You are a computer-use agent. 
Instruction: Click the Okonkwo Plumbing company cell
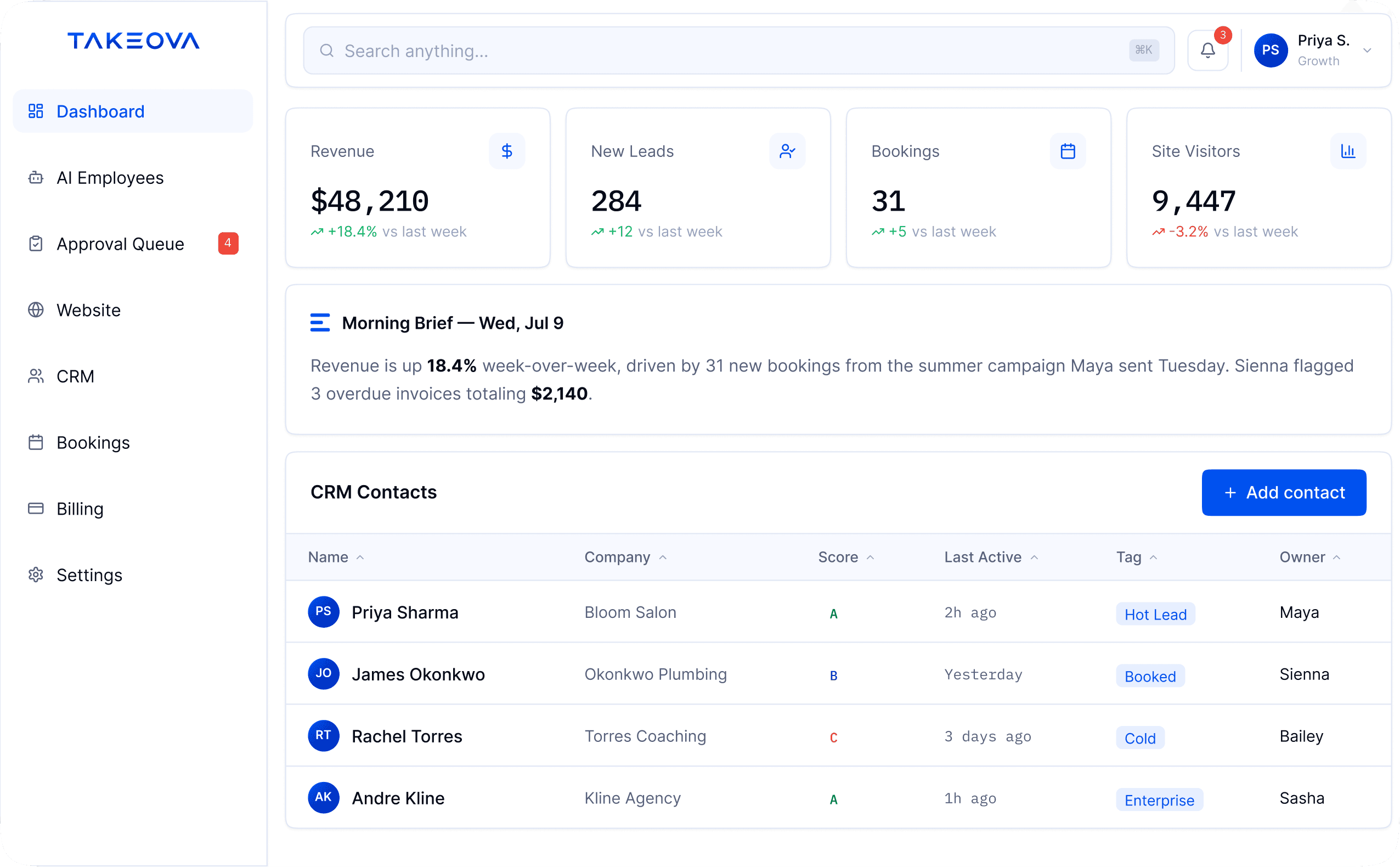655,674
